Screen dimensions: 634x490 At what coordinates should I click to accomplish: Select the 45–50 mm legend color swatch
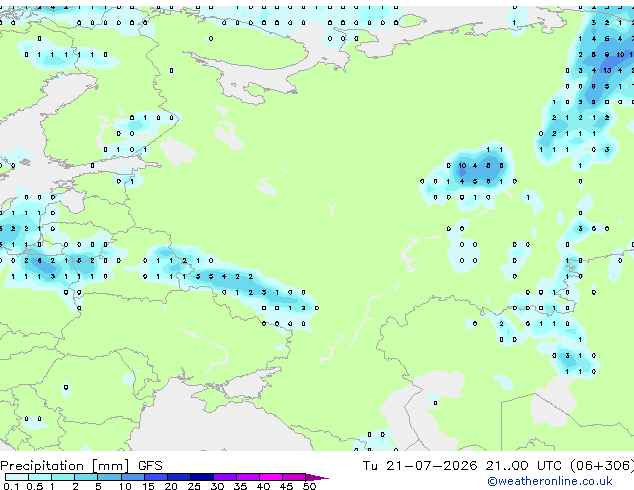point(294,477)
